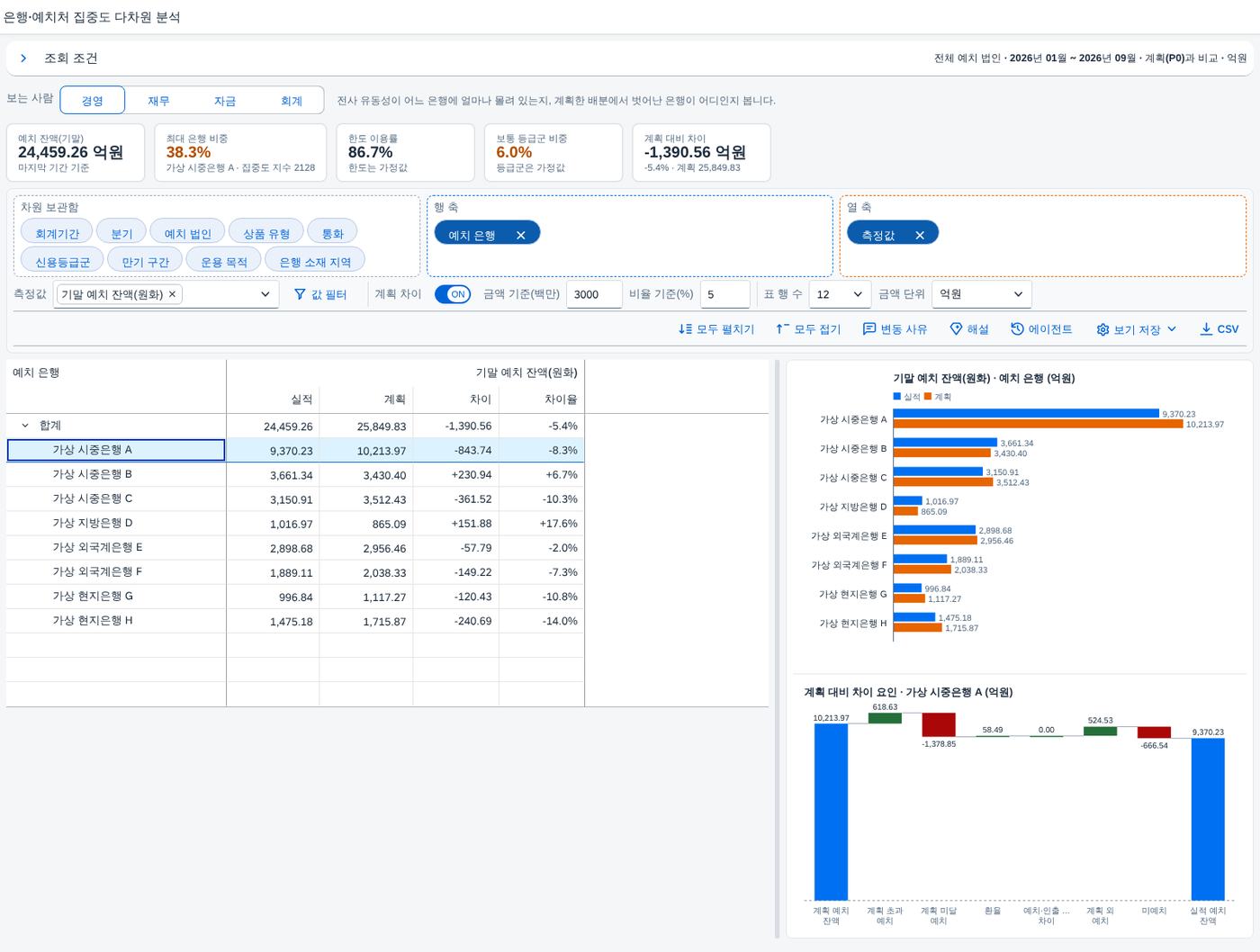
Task: Remove 측정값 chip from column axis
Action: coord(919,236)
